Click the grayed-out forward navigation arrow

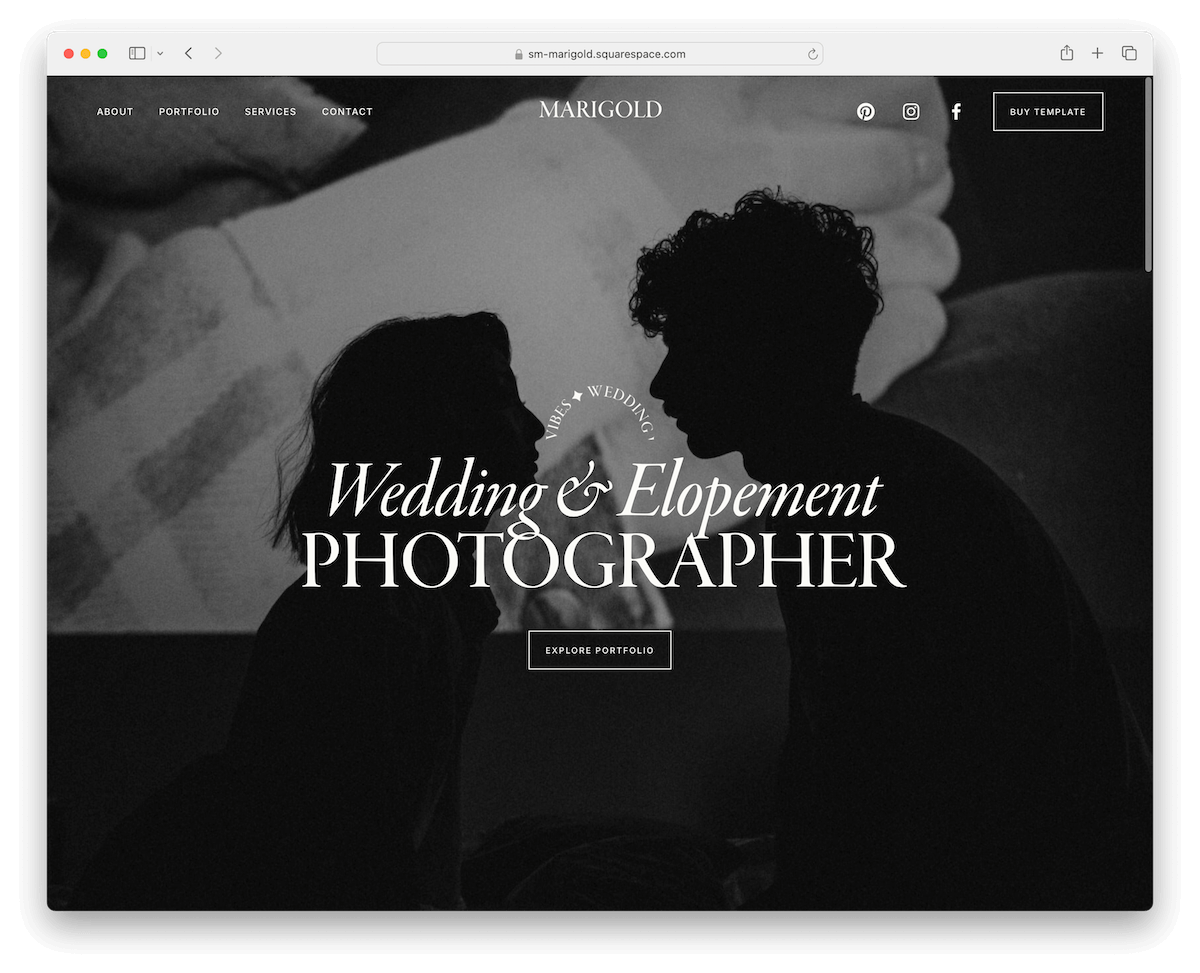218,53
